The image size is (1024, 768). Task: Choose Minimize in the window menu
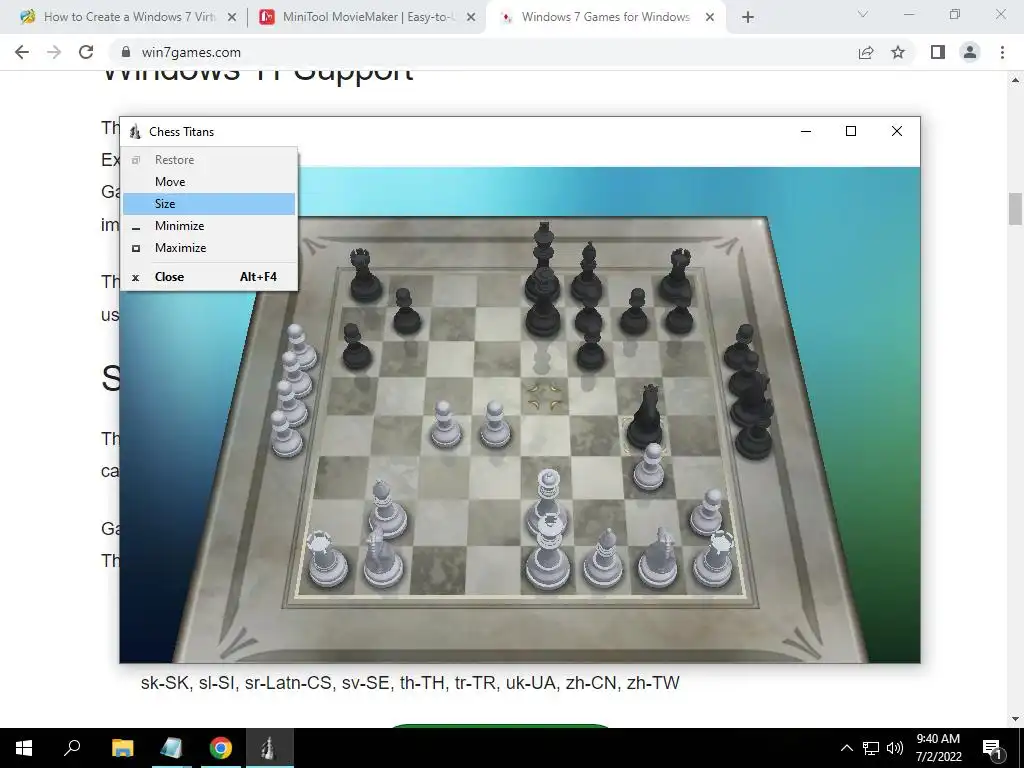click(x=209, y=226)
